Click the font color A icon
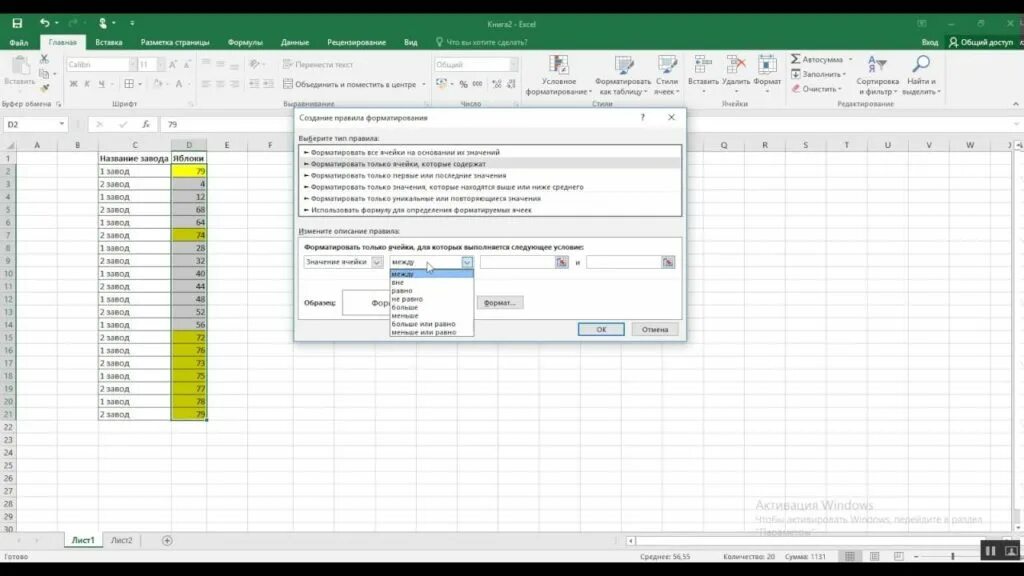 pyautogui.click(x=179, y=84)
